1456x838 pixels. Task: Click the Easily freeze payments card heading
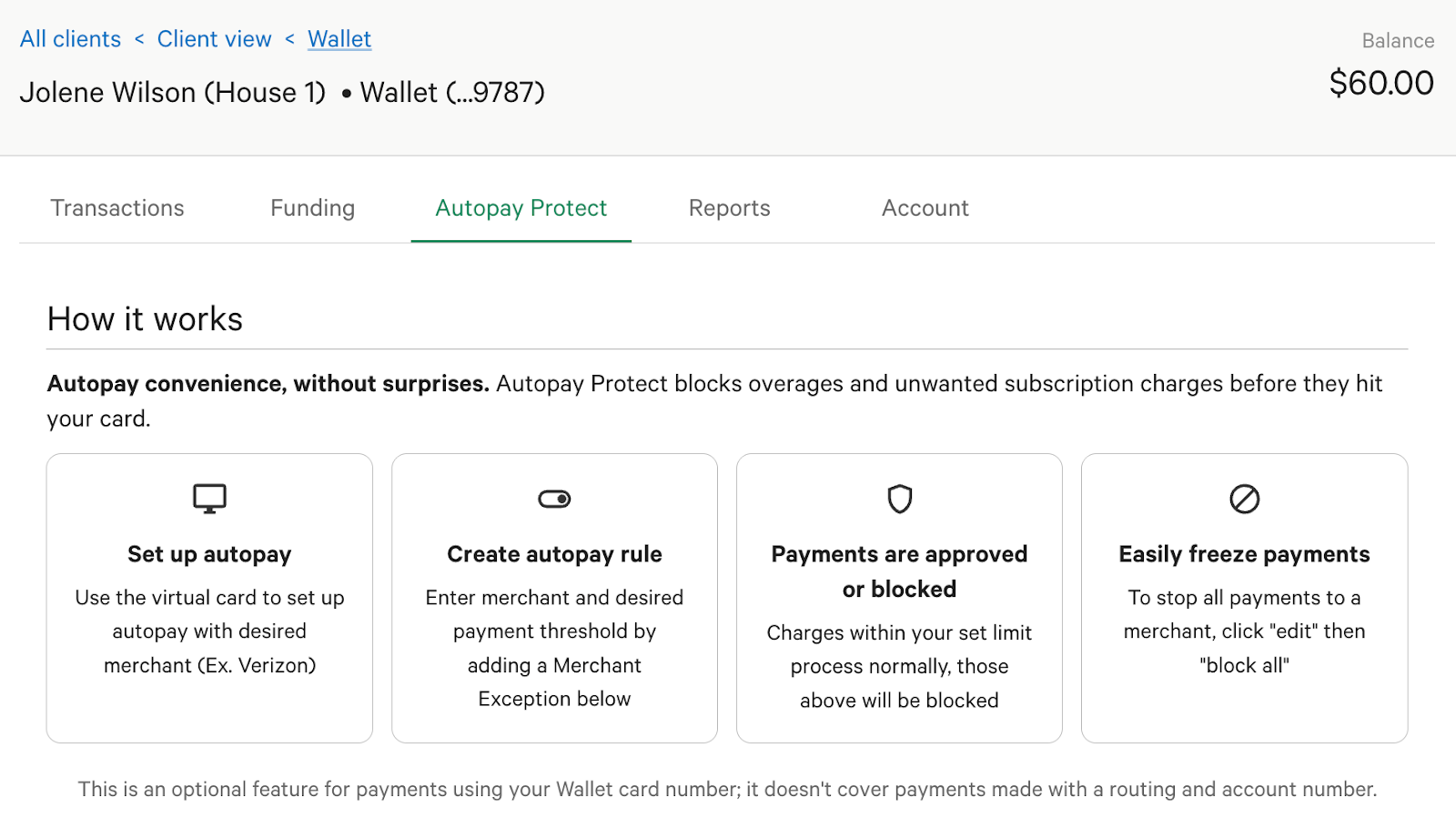coord(1244,554)
